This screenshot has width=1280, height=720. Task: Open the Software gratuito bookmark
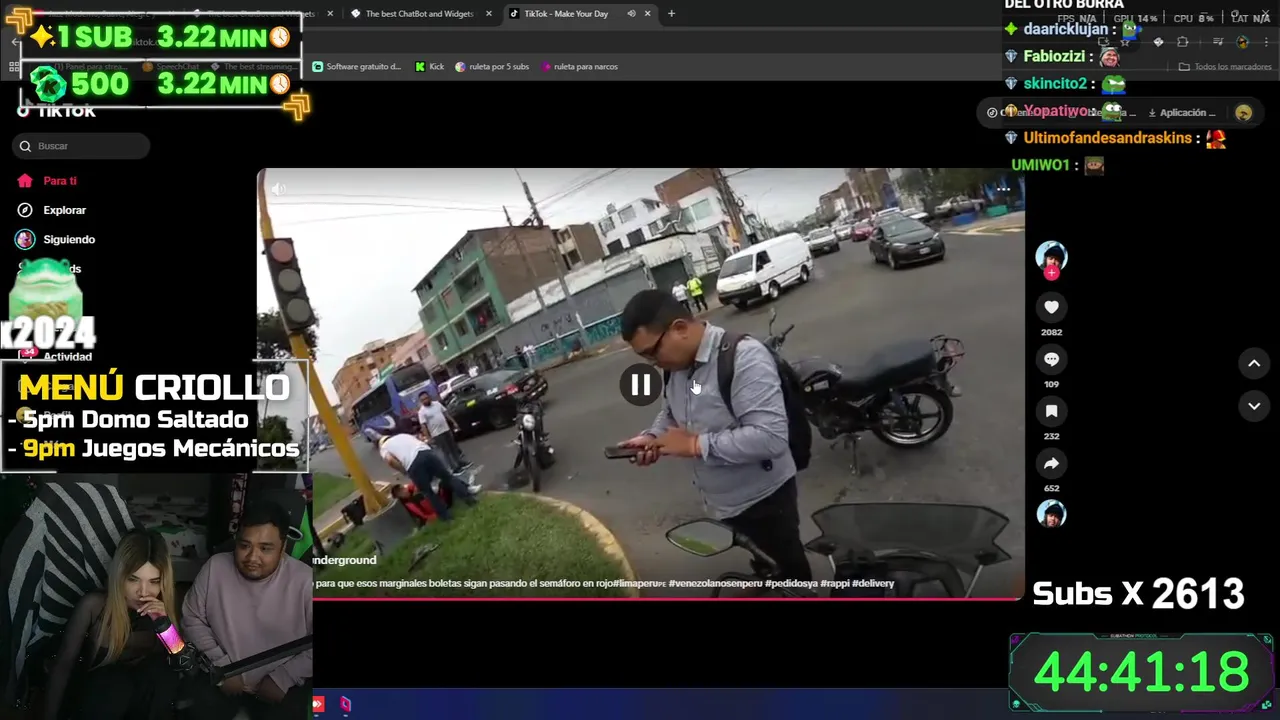[357, 67]
